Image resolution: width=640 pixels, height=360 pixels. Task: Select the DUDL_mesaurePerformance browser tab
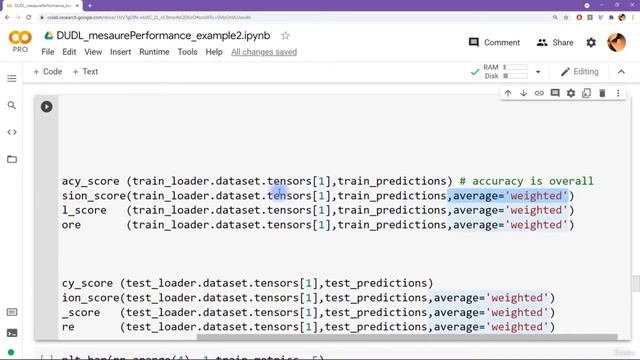click(x=41, y=6)
